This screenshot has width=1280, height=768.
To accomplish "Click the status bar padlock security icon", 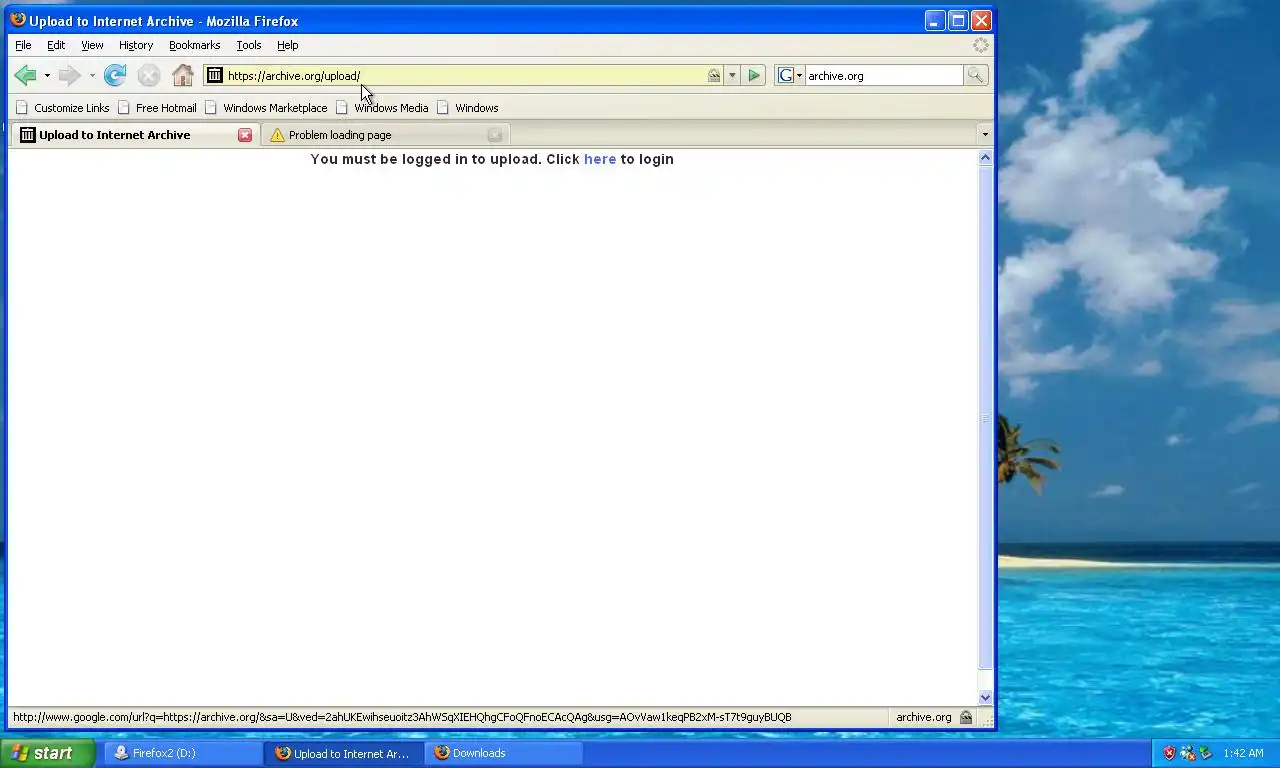I will click(965, 717).
